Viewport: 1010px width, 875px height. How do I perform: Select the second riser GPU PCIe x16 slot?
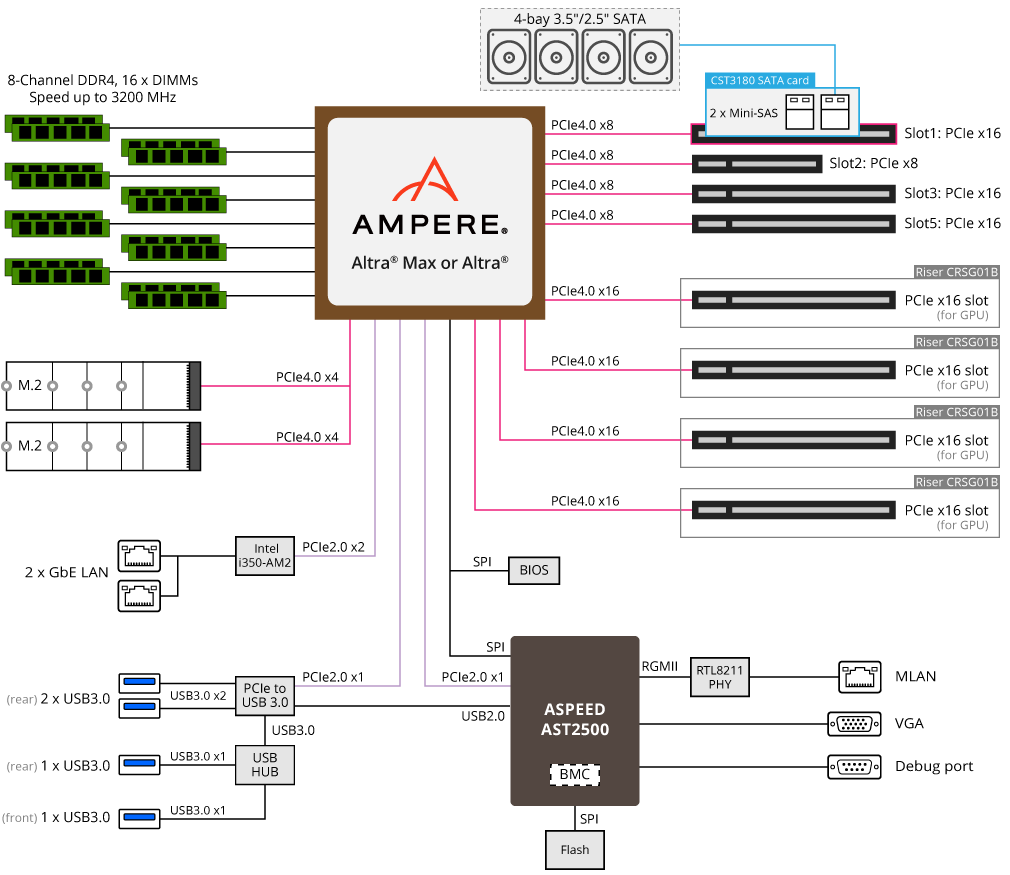[794, 370]
